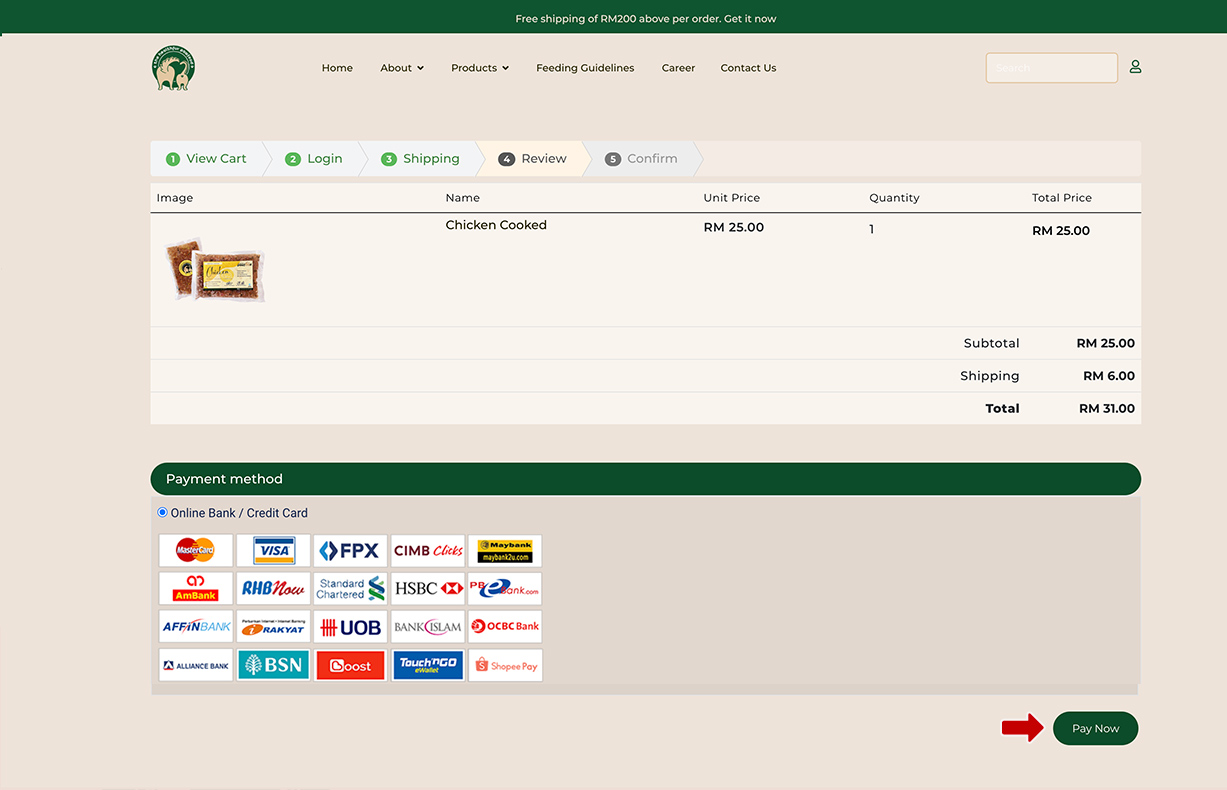This screenshot has width=1227, height=790.
Task: Select Online Bank / Credit Card radio button
Action: point(163,513)
